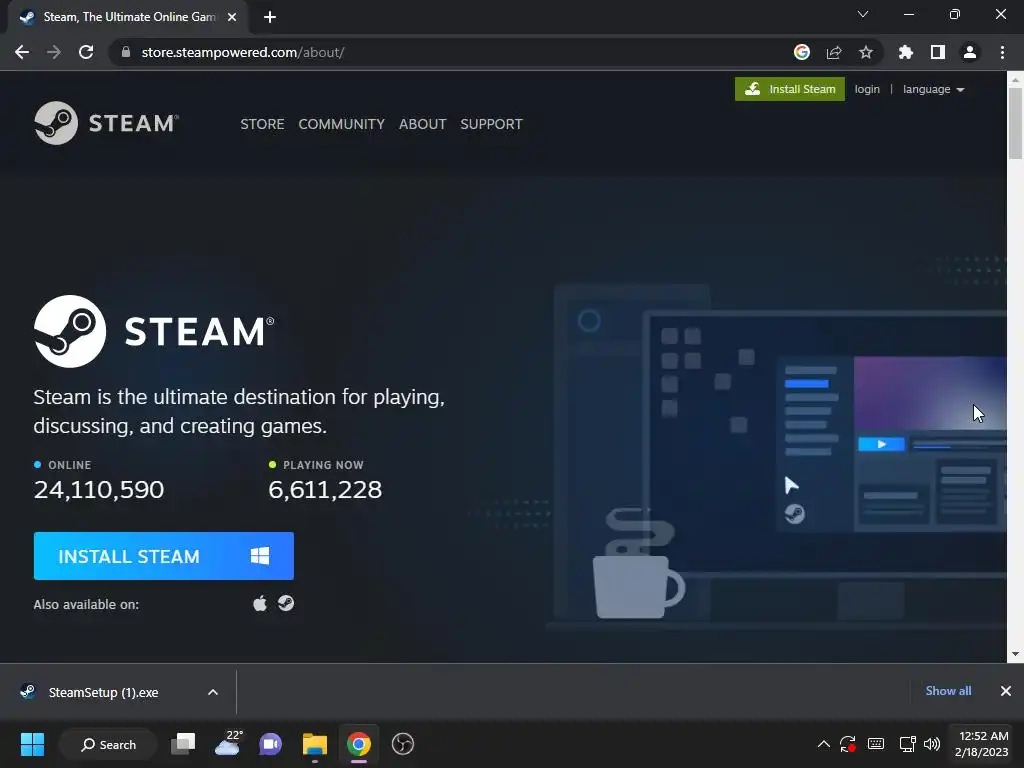This screenshot has width=1024, height=768.
Task: Open the STORE menu
Action: click(262, 124)
